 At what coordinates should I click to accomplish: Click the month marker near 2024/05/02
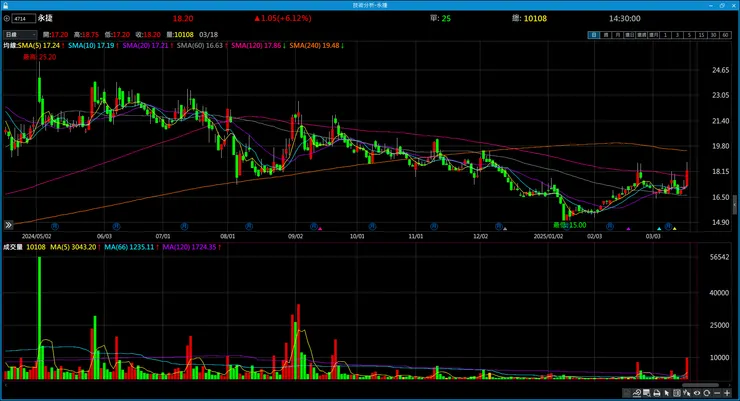point(55,226)
